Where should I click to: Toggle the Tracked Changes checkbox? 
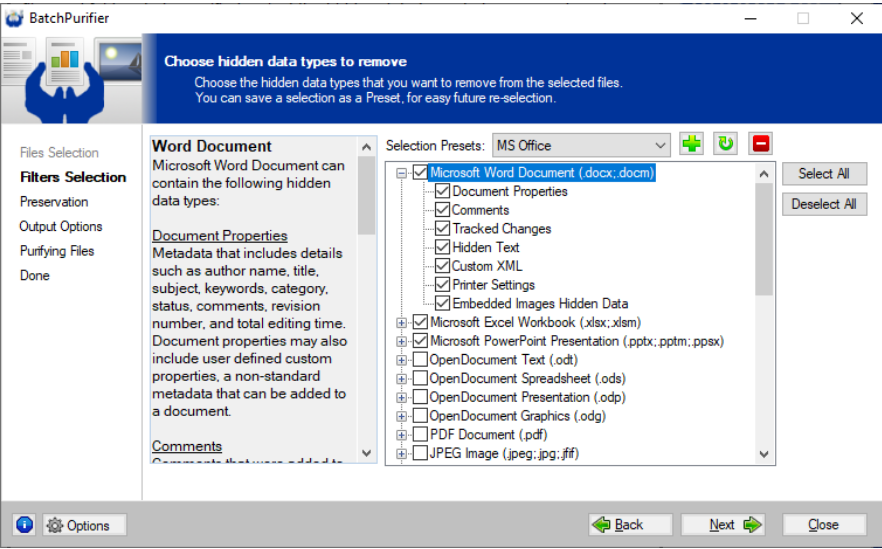(443, 229)
